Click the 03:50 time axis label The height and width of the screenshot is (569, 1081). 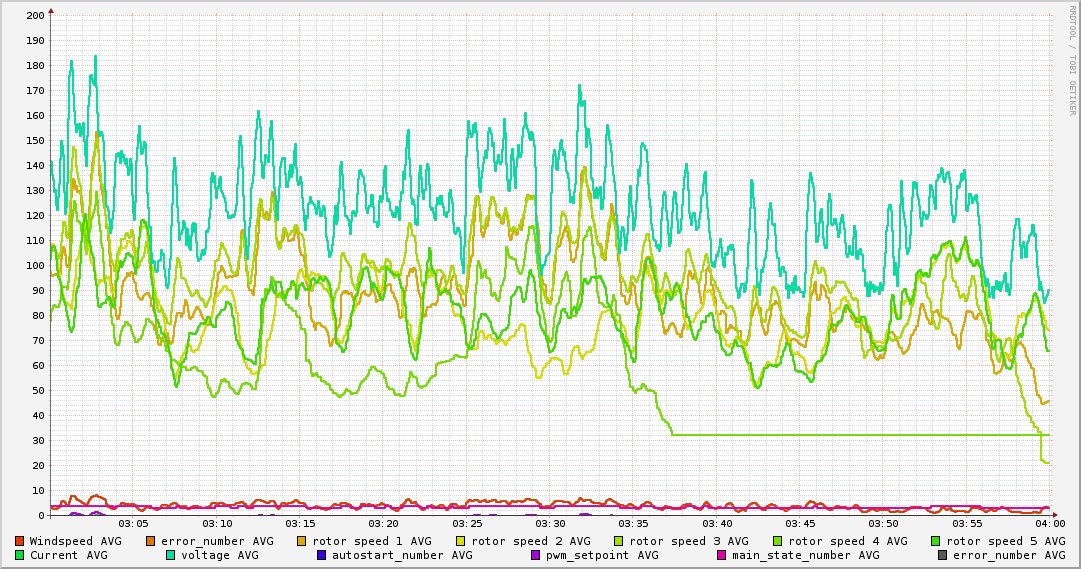pyautogui.click(x=884, y=525)
